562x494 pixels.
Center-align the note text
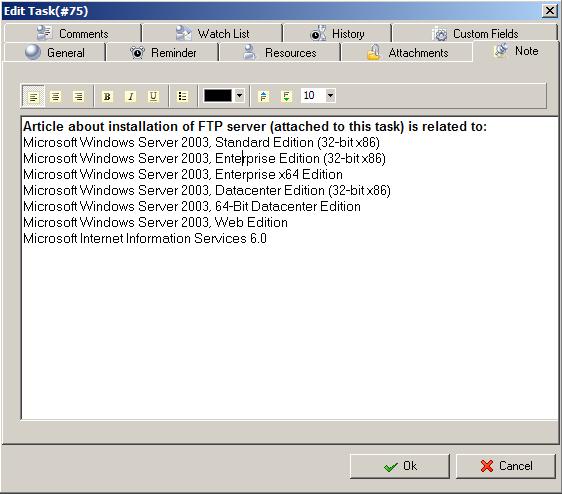pyautogui.click(x=56, y=96)
